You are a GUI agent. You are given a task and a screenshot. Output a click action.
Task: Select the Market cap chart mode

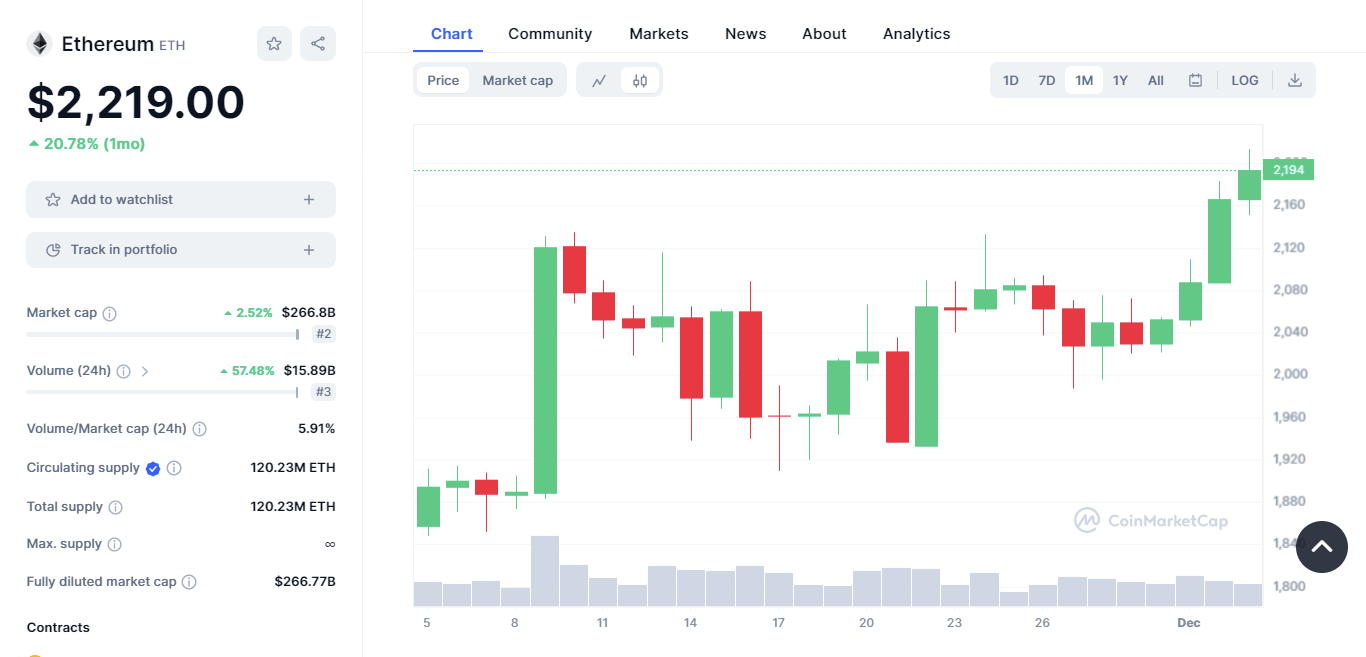518,80
